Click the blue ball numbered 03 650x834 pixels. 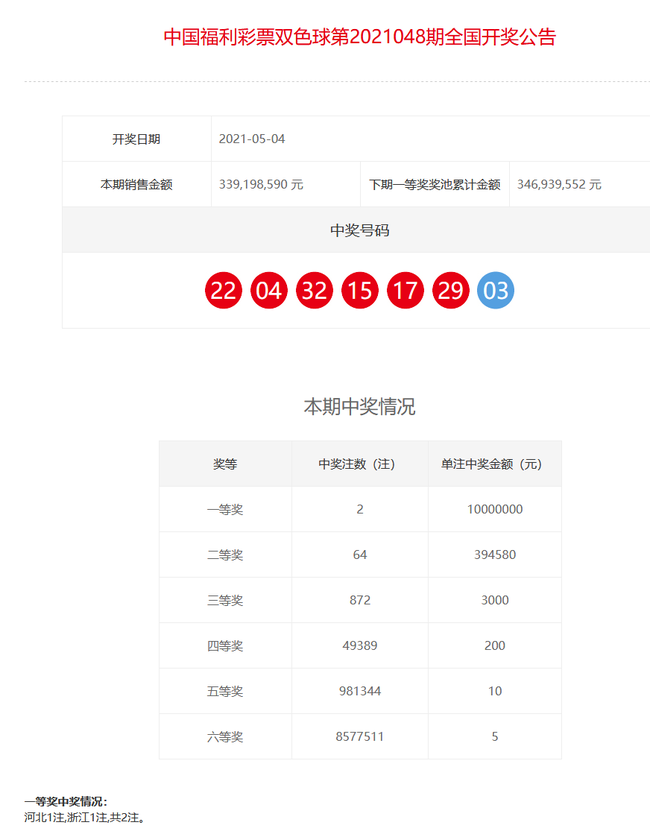pyautogui.click(x=496, y=291)
